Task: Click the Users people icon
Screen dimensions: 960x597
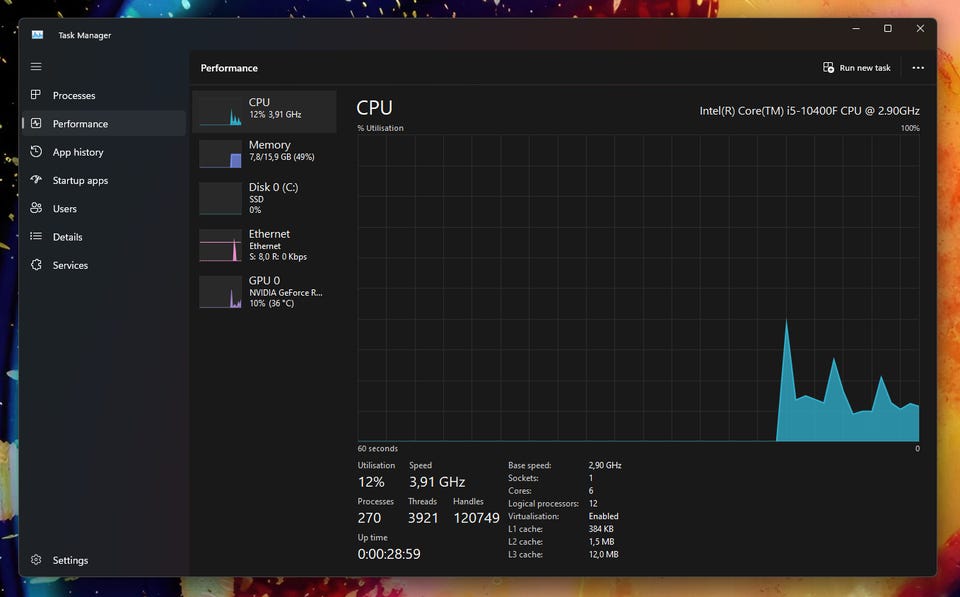Action: tap(36, 208)
